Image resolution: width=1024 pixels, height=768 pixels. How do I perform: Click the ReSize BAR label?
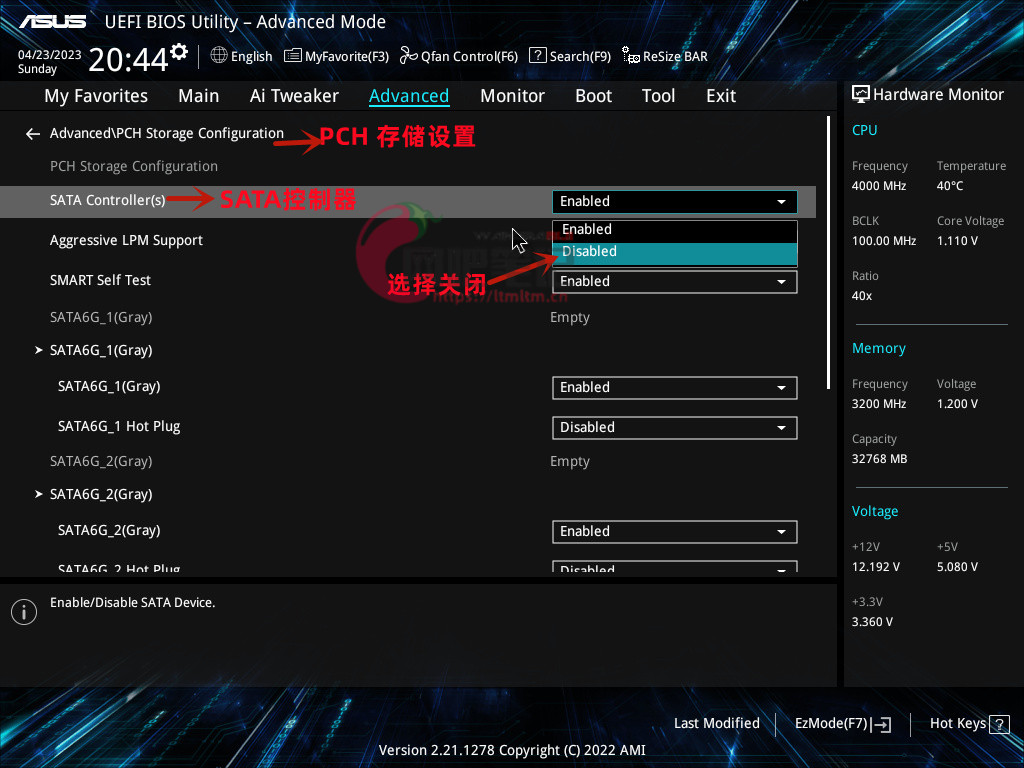pos(675,56)
